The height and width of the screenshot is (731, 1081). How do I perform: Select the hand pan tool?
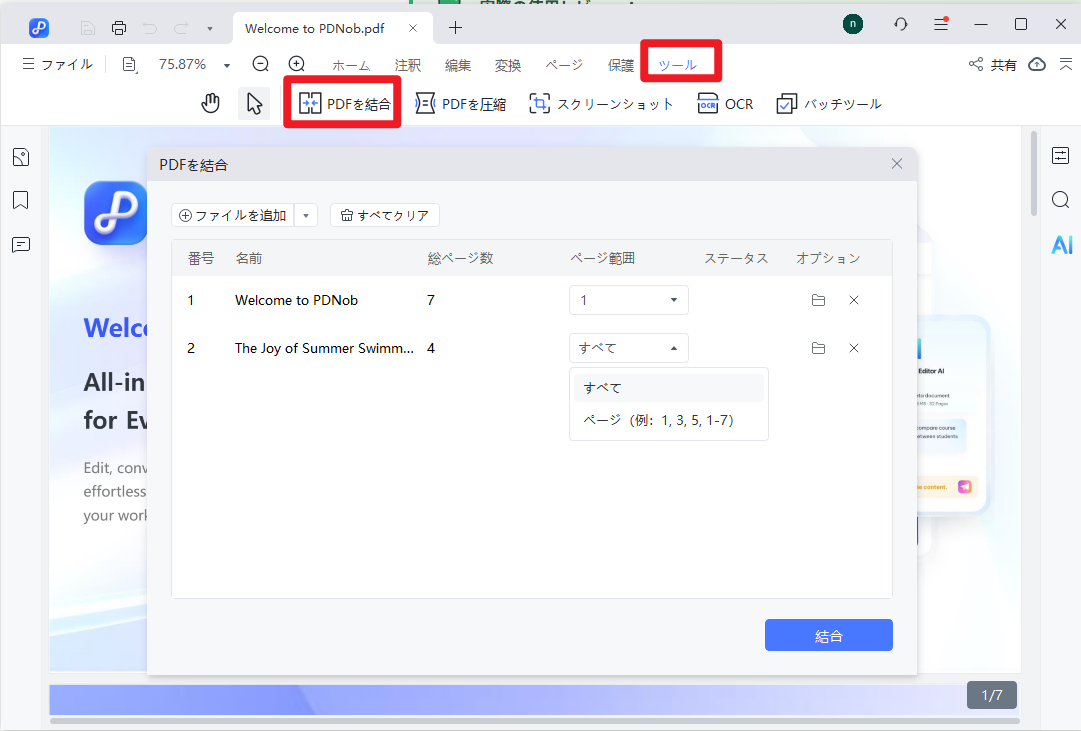[x=210, y=104]
